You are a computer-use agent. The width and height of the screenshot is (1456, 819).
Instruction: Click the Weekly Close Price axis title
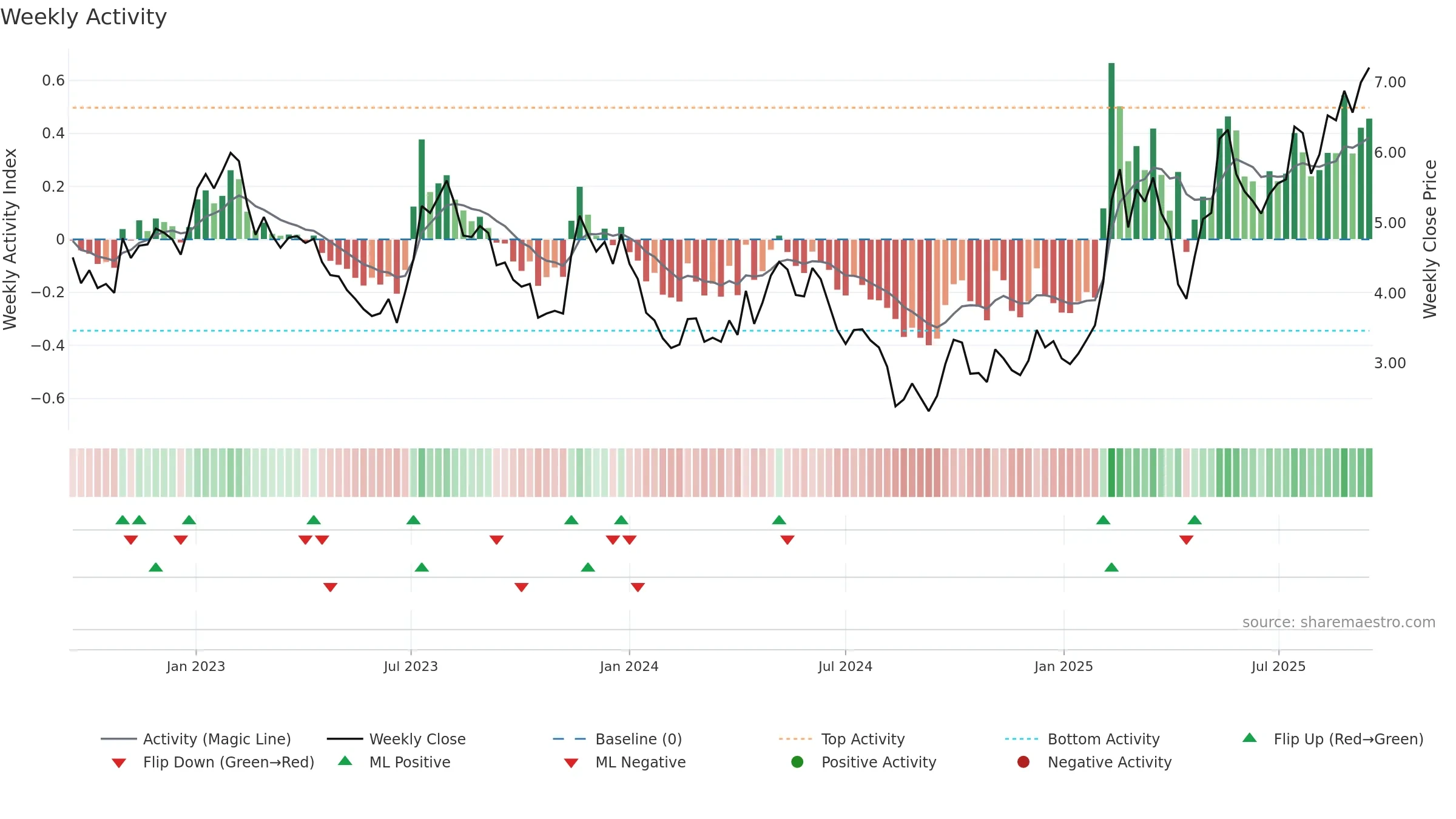click(x=1430, y=239)
